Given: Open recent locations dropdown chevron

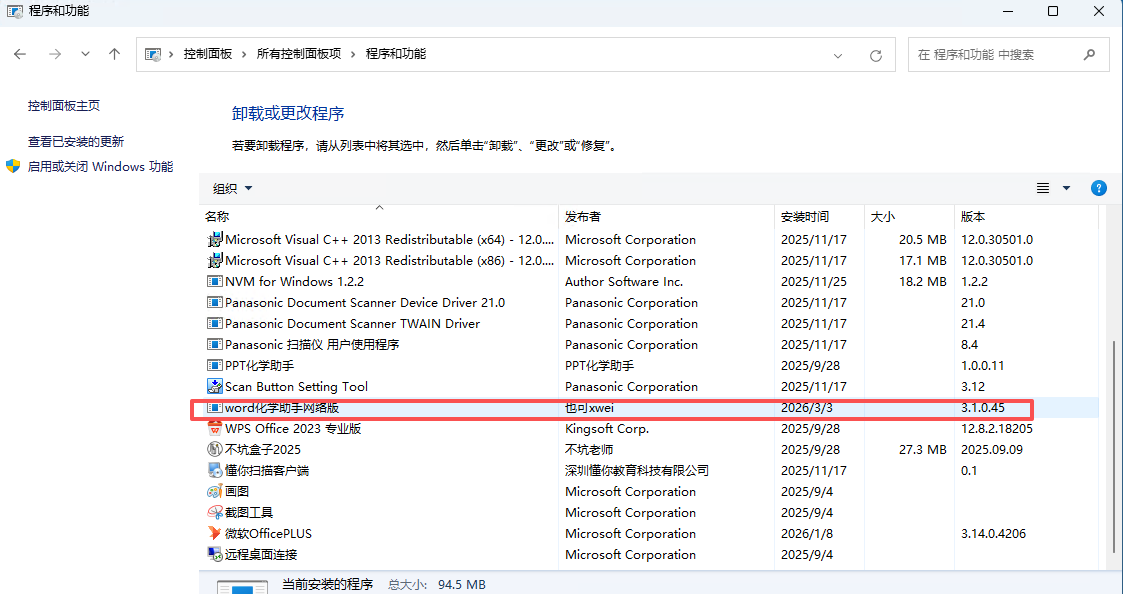Looking at the screenshot, I should pyautogui.click(x=86, y=54).
